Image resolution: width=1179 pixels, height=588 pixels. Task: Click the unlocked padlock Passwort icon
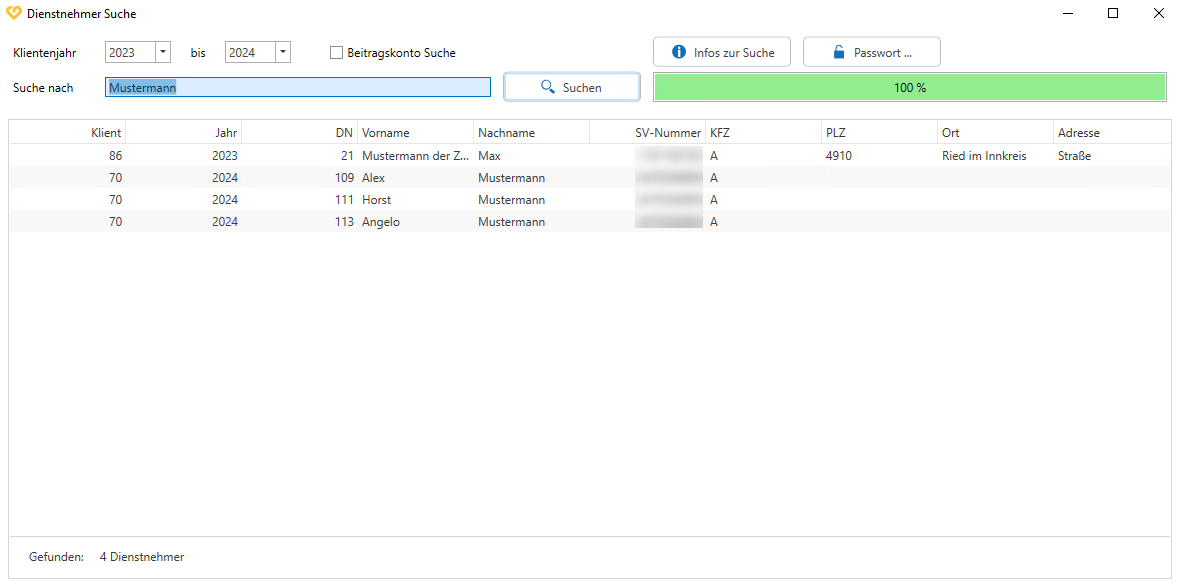click(839, 52)
